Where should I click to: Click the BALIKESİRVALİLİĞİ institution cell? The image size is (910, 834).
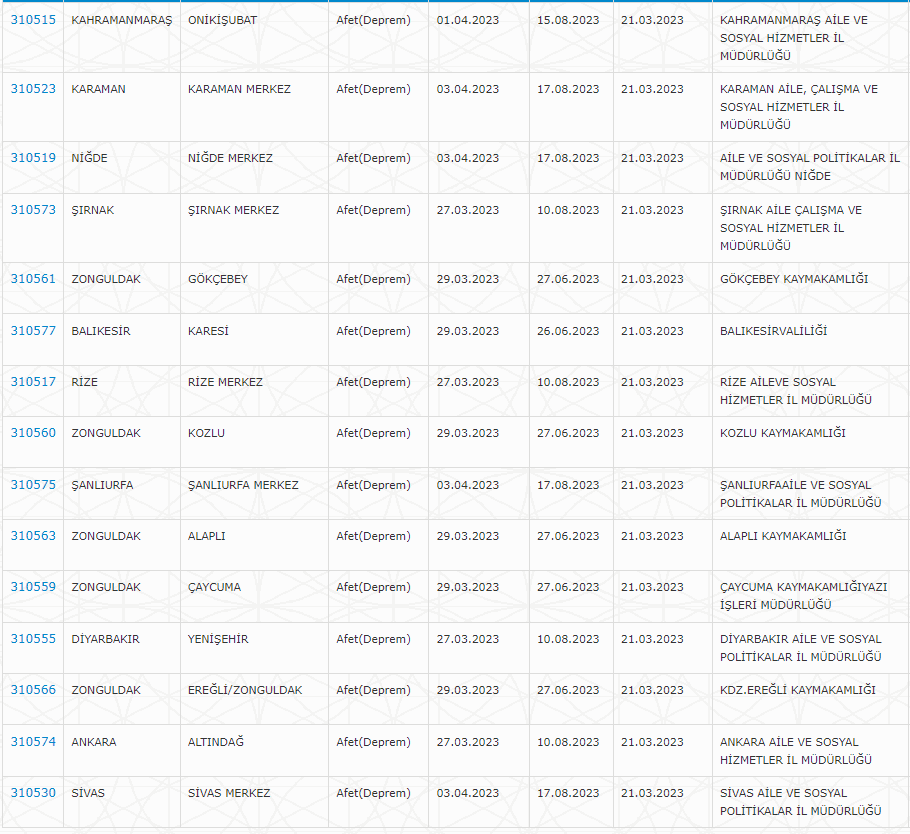click(x=773, y=331)
